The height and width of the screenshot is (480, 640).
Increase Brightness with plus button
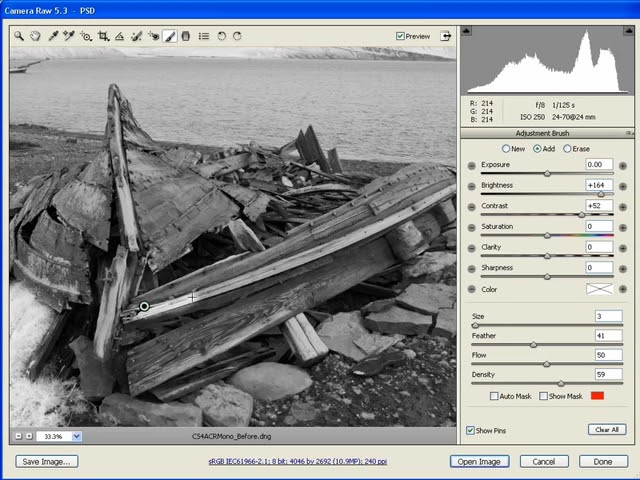coord(623,187)
